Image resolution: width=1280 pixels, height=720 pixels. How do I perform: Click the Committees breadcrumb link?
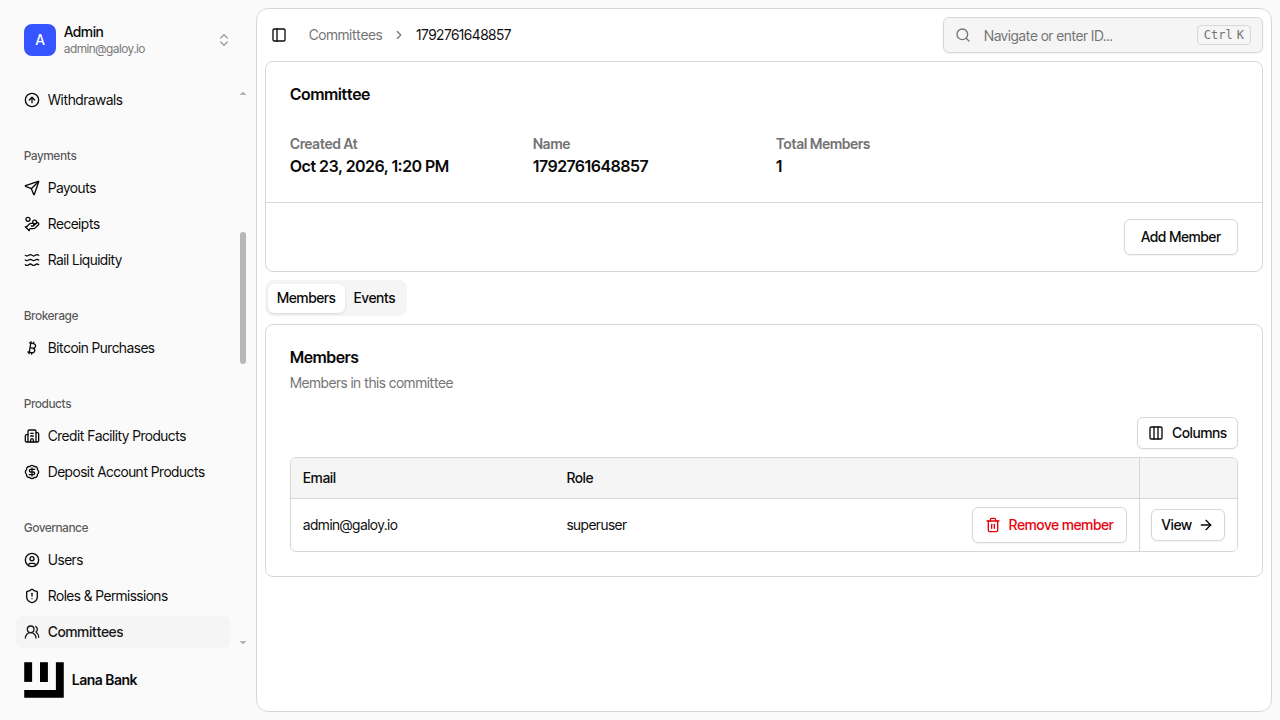coord(345,35)
